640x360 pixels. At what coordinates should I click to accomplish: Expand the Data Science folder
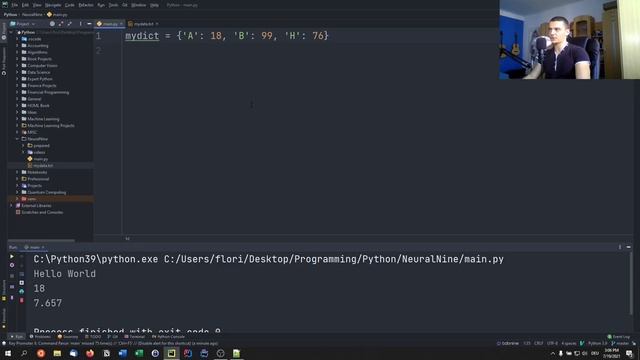point(17,72)
